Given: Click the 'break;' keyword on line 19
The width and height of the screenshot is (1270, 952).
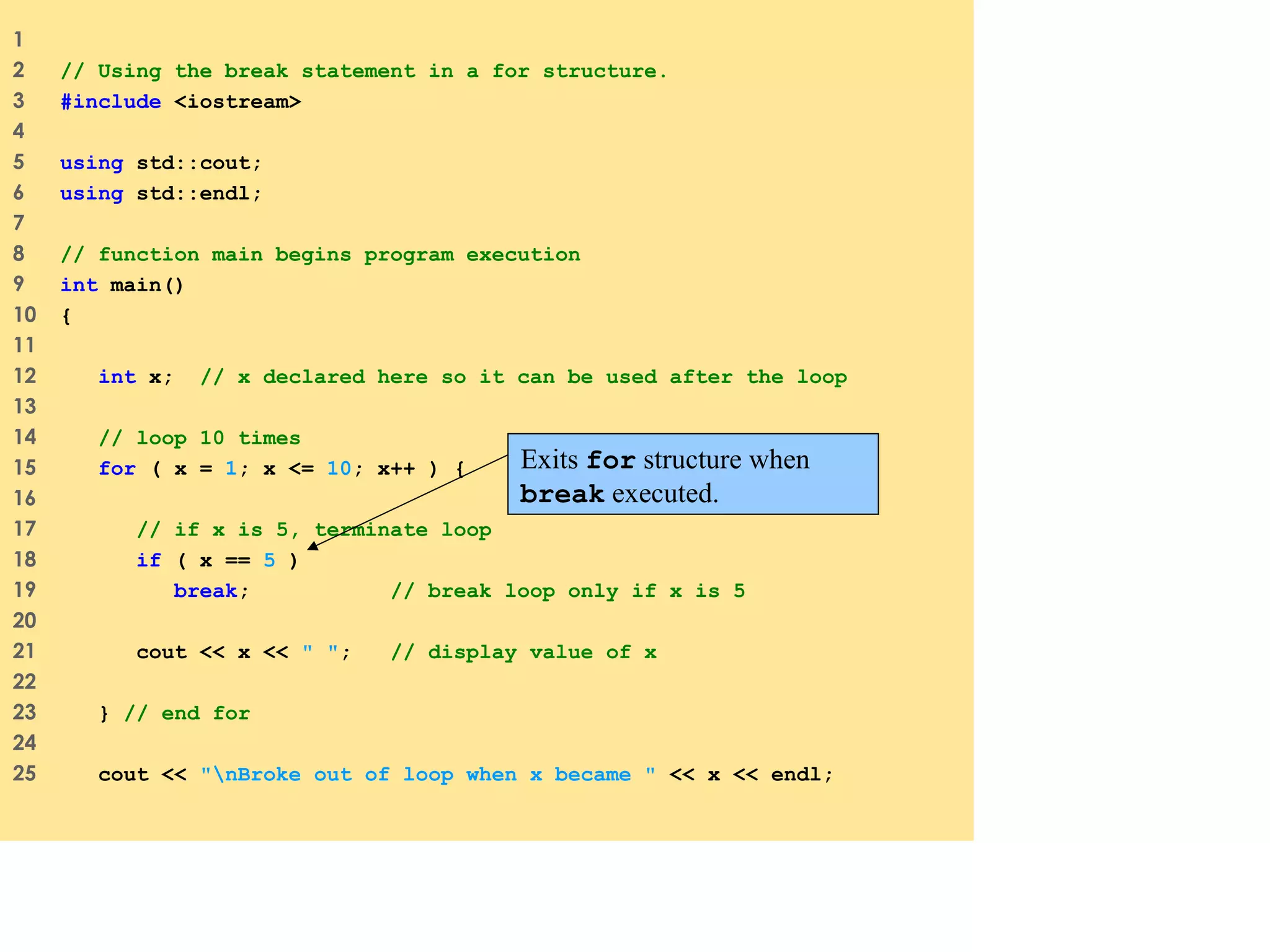Looking at the screenshot, I should [211, 591].
